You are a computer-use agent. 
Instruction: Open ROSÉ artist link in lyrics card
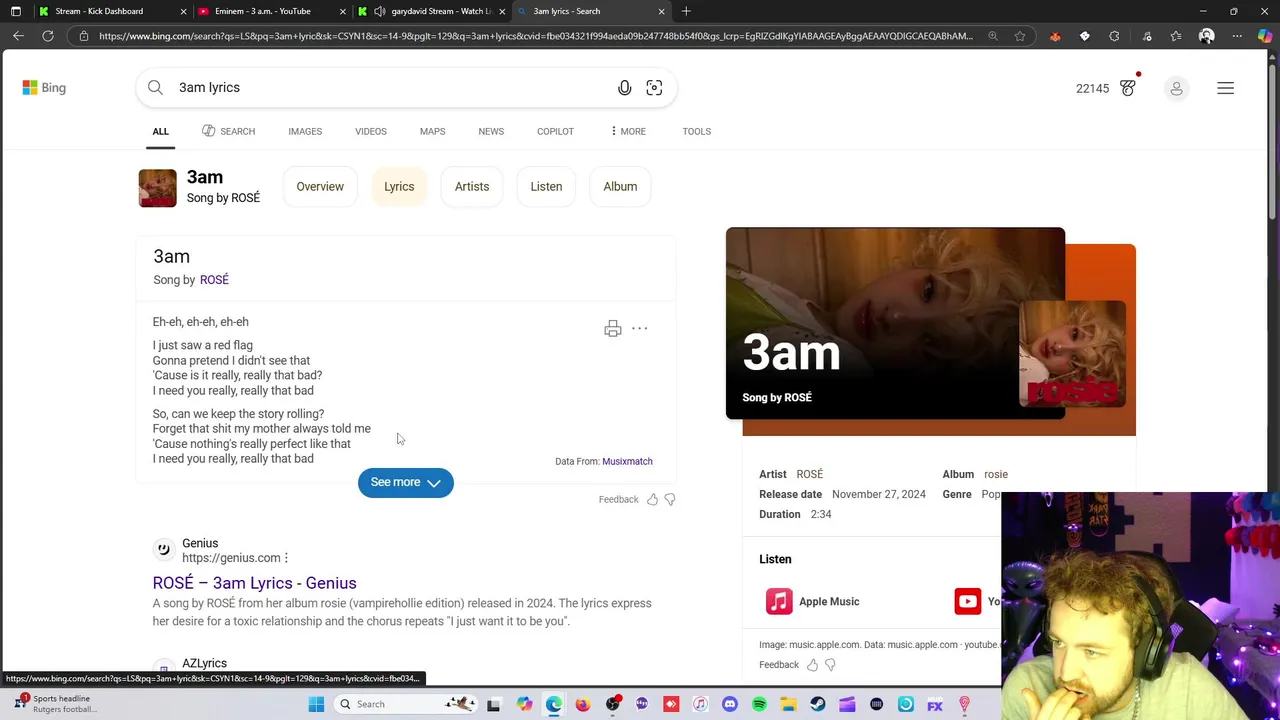point(214,280)
